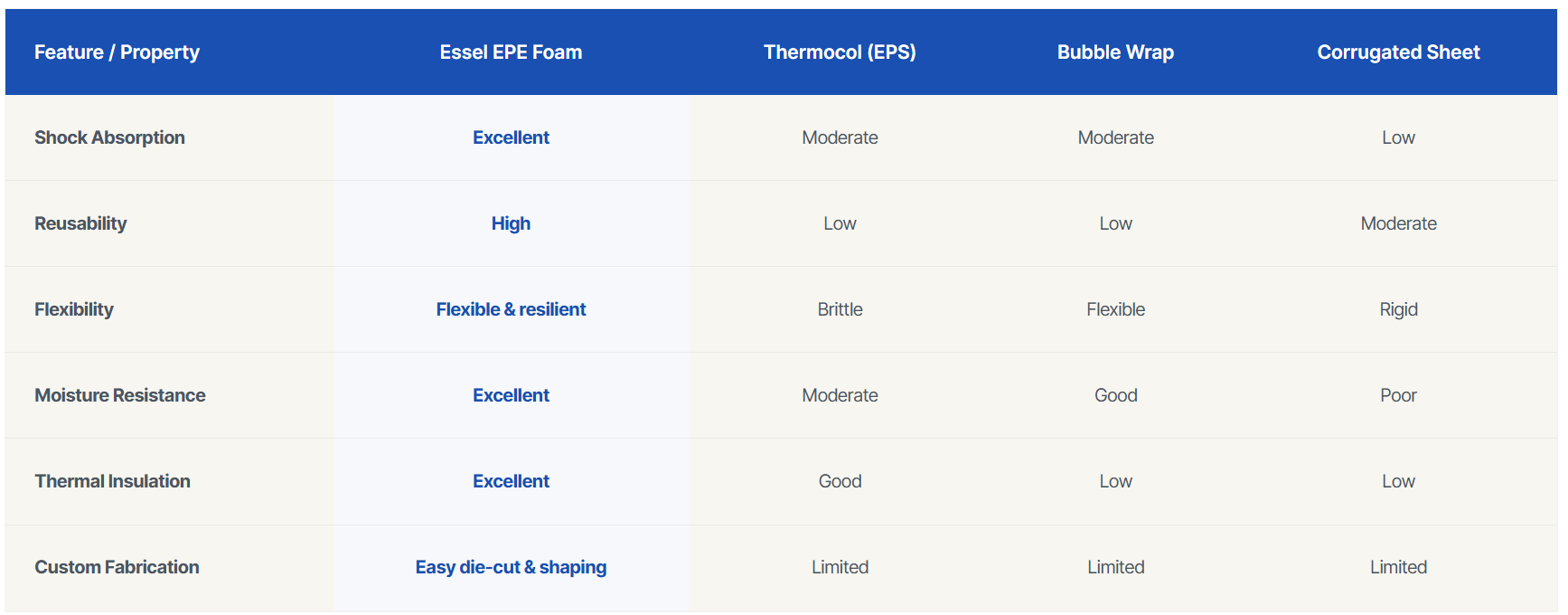1568x615 pixels.
Task: Select the 'Custom Fabrication' row label
Action: (117, 567)
